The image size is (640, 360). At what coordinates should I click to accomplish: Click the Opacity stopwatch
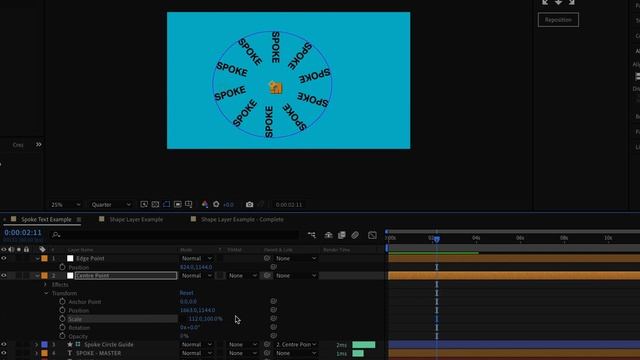[x=62, y=336]
